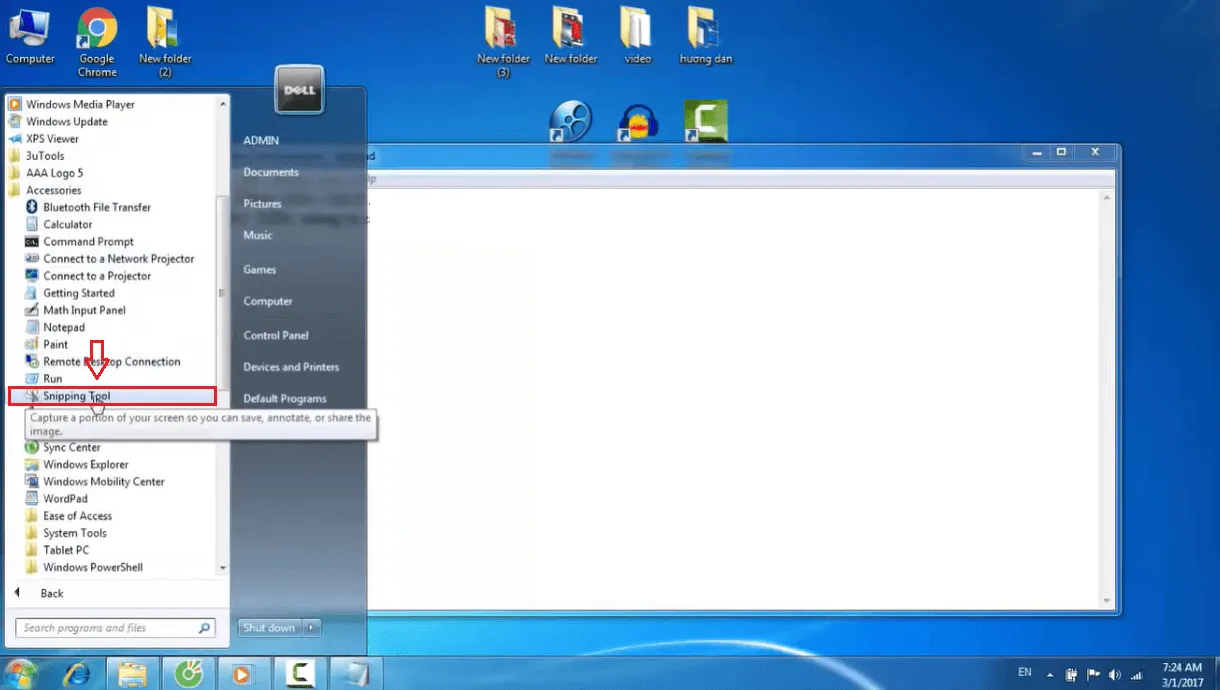Show hidden icons in the system tray
The height and width of the screenshot is (690, 1220).
(x=1050, y=674)
